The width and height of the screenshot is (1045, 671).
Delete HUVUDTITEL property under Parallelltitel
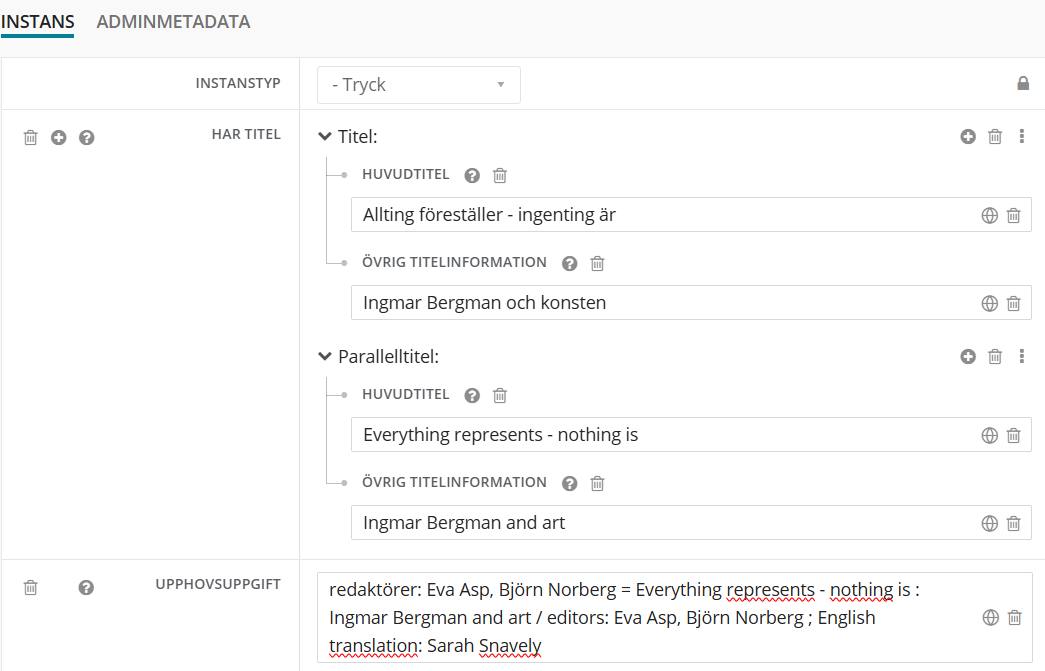(500, 395)
